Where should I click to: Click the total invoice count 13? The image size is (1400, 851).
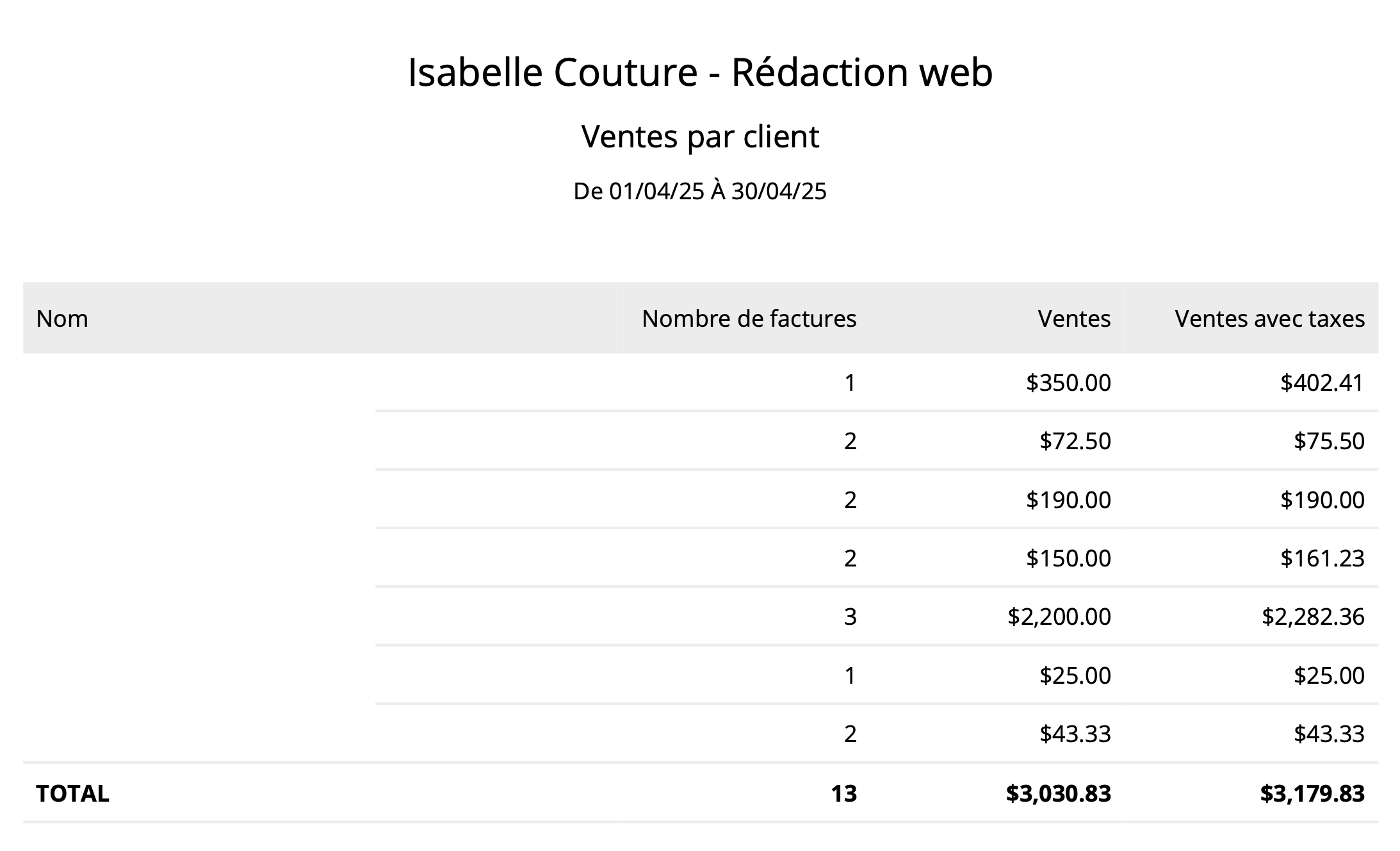click(843, 793)
